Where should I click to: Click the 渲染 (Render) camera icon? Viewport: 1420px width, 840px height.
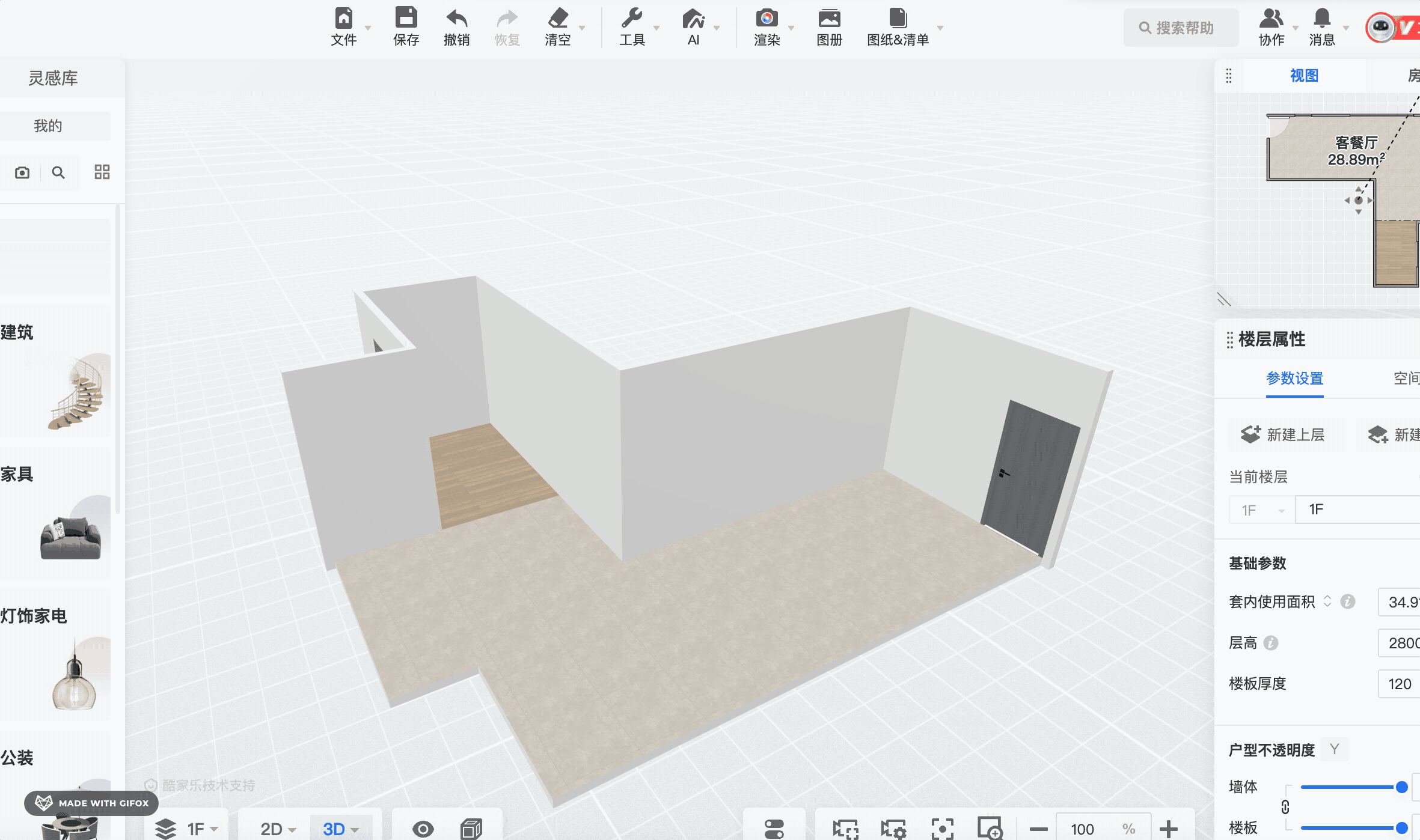click(x=767, y=18)
